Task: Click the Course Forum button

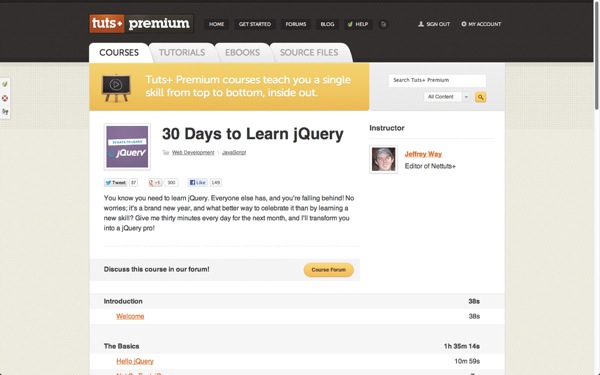Action: [x=328, y=270]
